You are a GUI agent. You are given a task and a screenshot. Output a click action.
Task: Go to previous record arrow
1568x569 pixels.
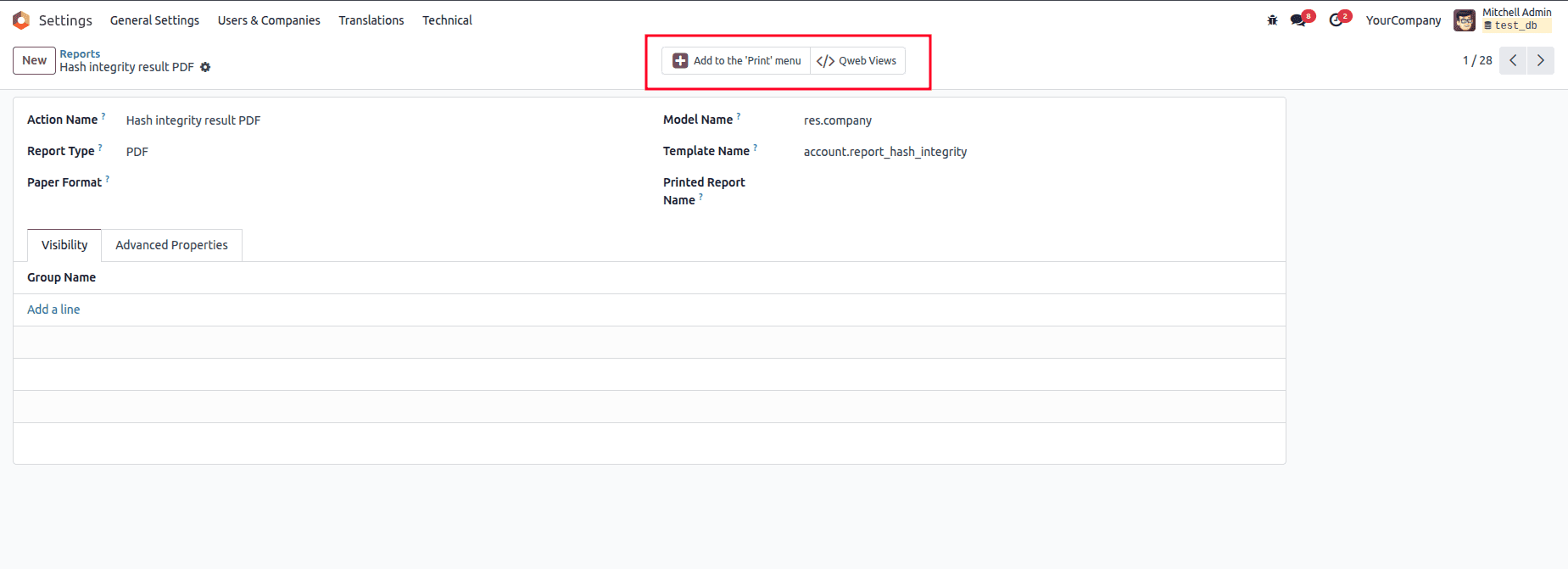(1513, 60)
